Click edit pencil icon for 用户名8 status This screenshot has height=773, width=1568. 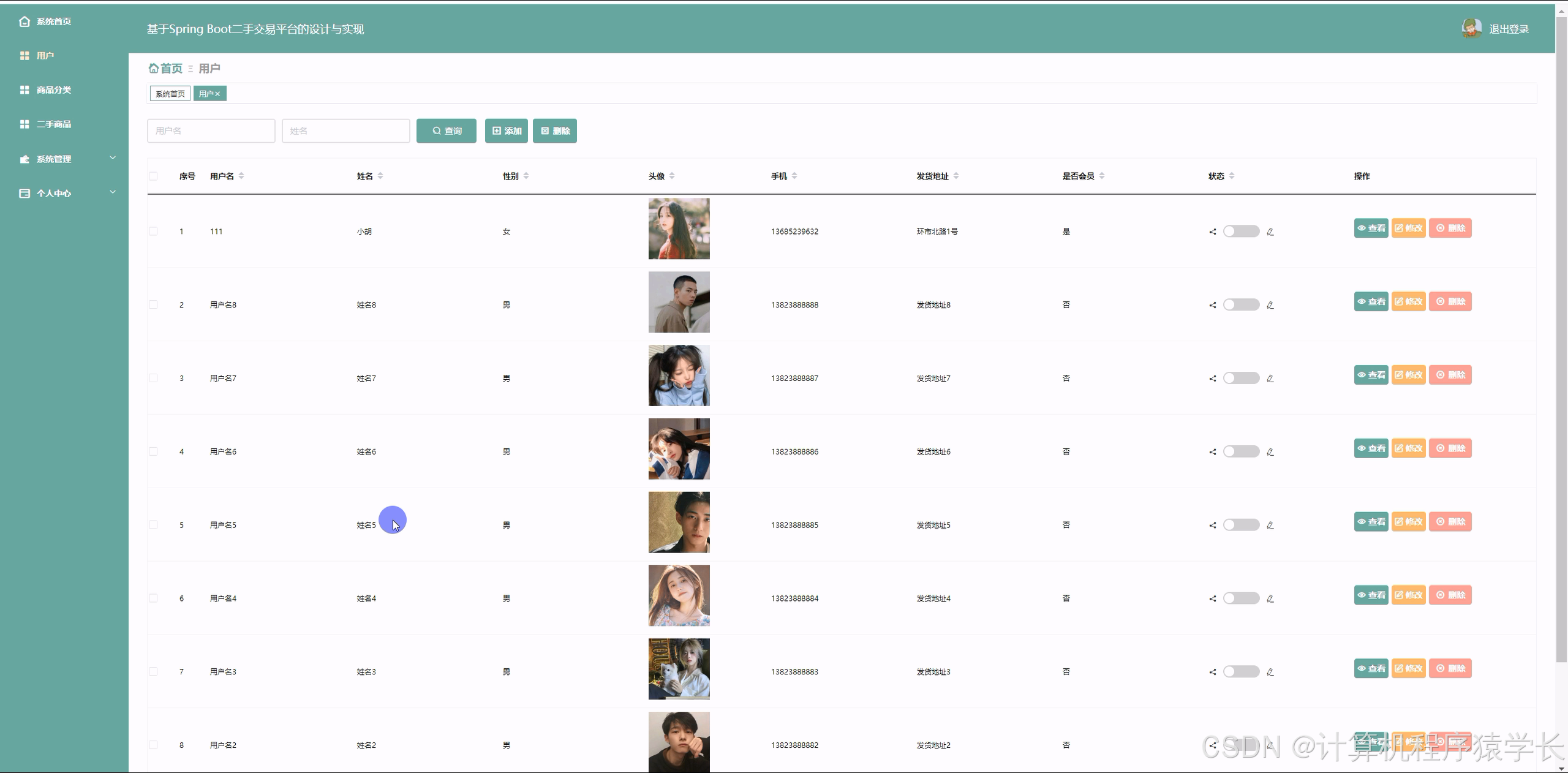[1270, 305]
